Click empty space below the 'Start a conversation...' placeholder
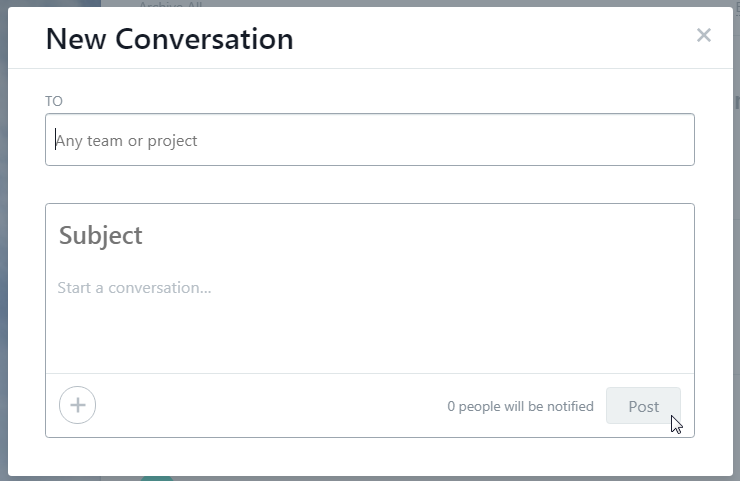The image size is (740, 481). (x=369, y=340)
